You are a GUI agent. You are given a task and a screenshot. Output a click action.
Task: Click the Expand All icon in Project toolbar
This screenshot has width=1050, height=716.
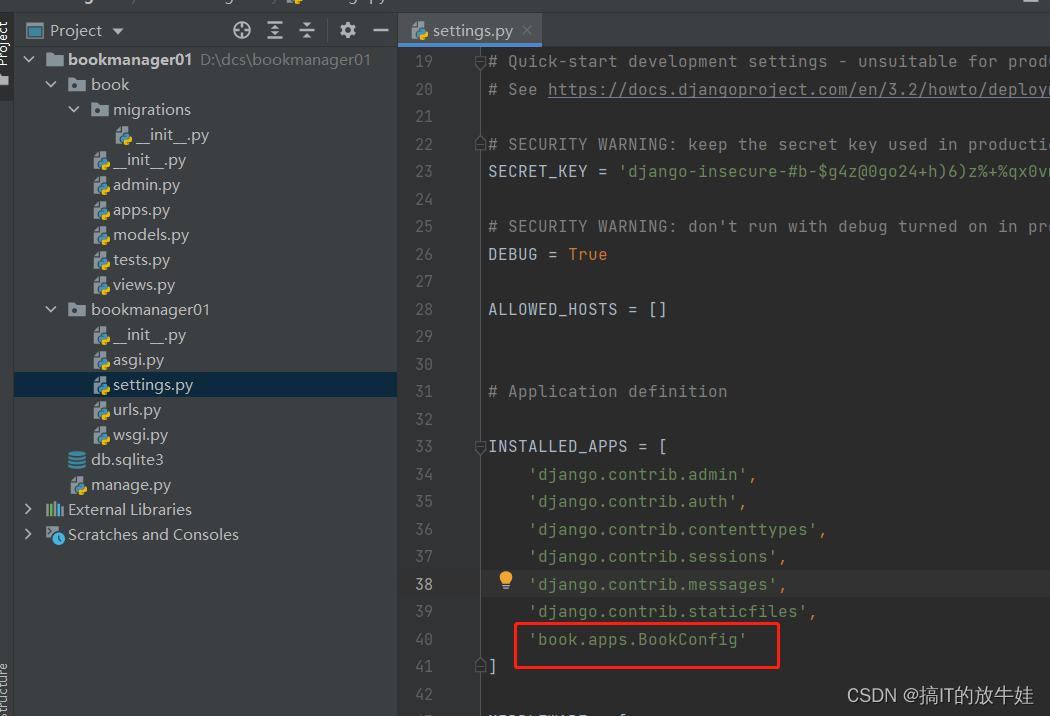tap(275, 30)
